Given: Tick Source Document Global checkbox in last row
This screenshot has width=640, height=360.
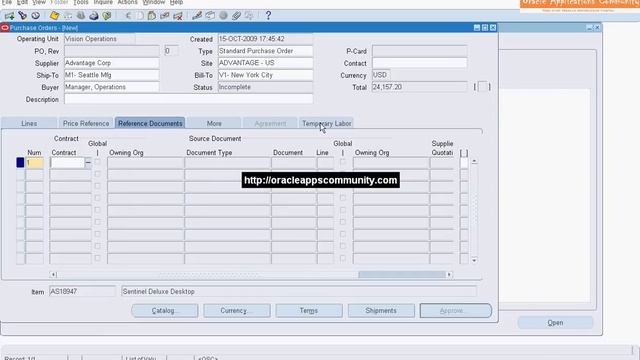Looking at the screenshot, I should pos(343,258).
